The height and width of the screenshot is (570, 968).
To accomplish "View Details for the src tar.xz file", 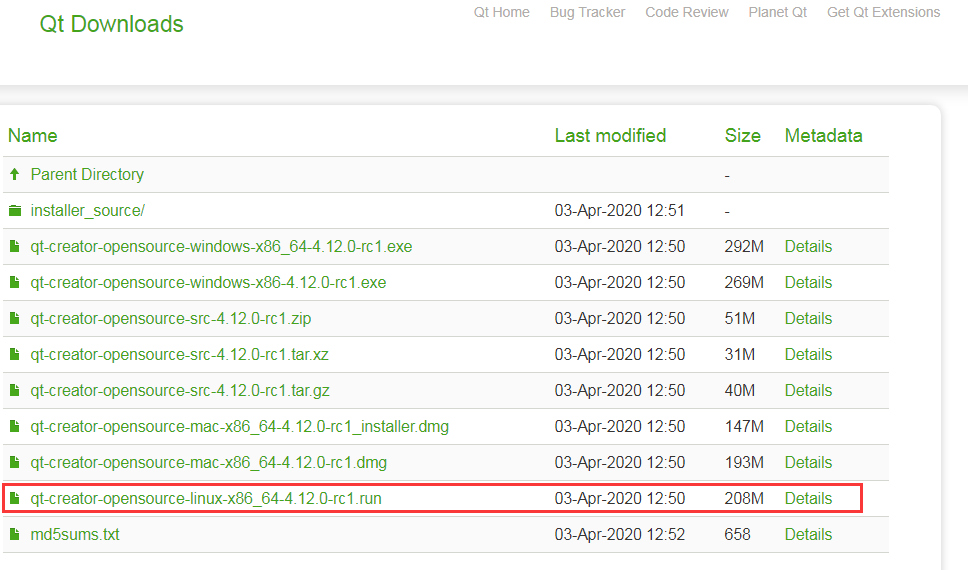I will [x=808, y=354].
